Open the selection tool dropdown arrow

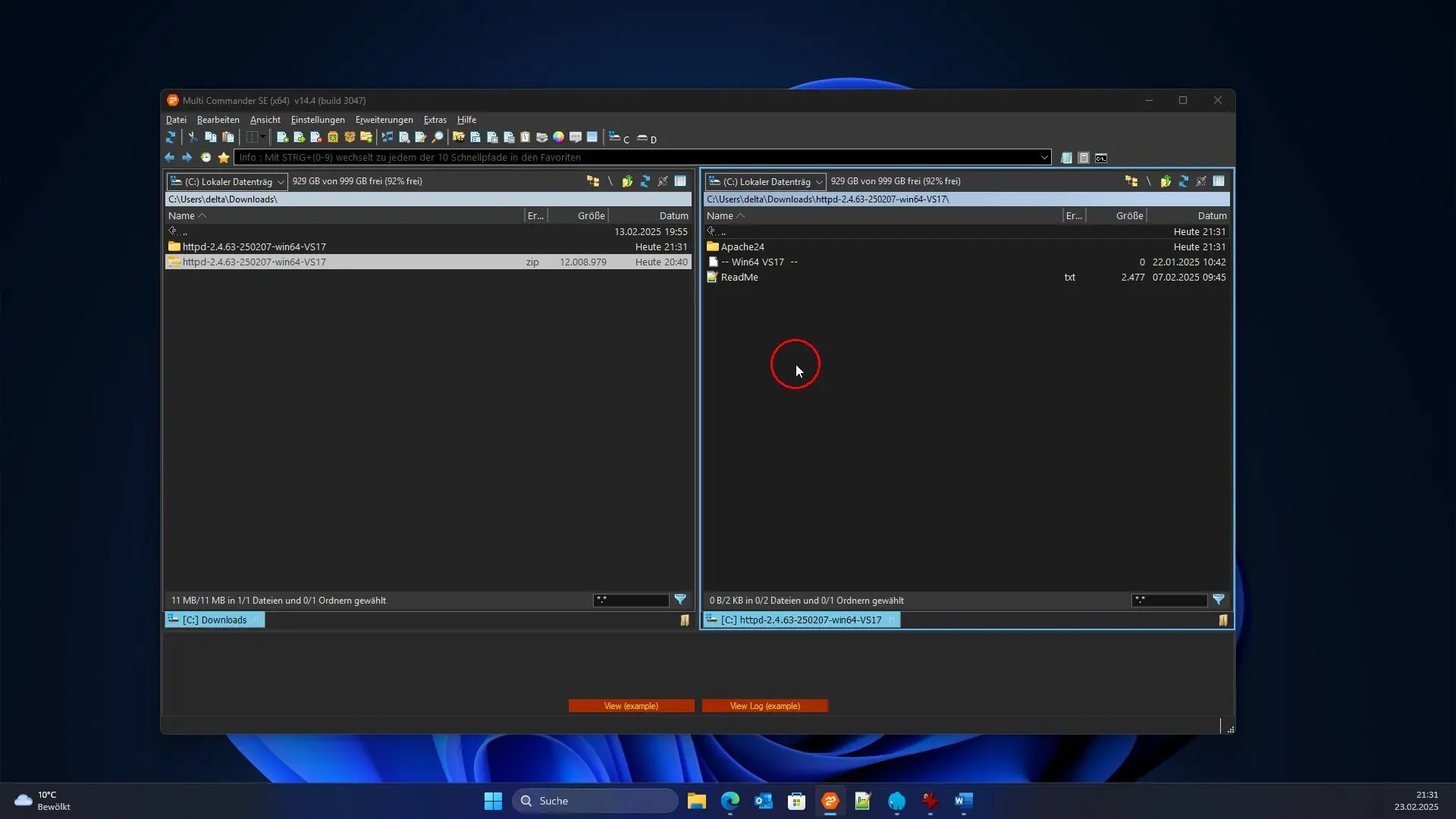(263, 137)
